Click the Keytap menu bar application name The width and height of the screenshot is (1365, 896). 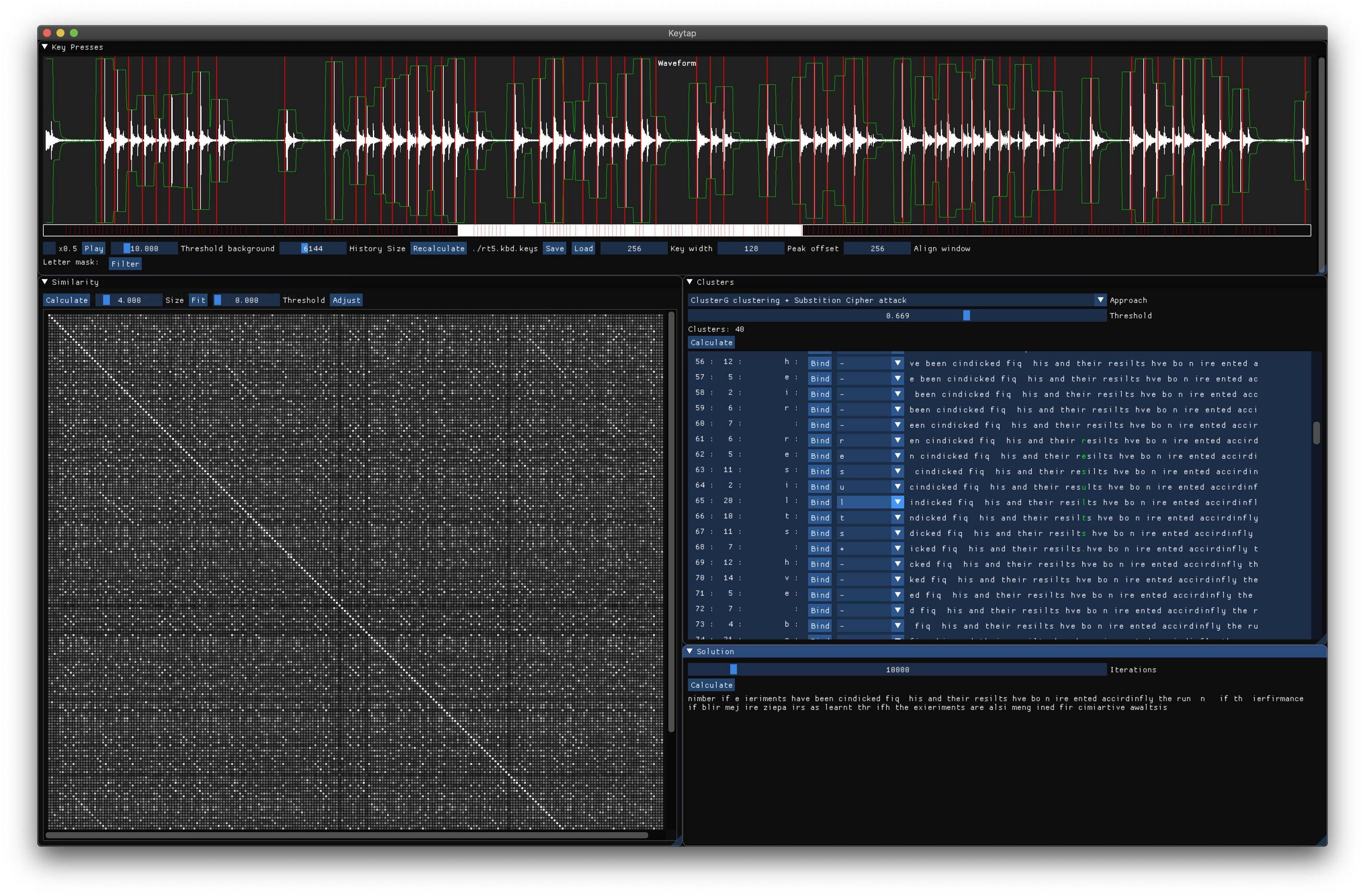pos(683,33)
